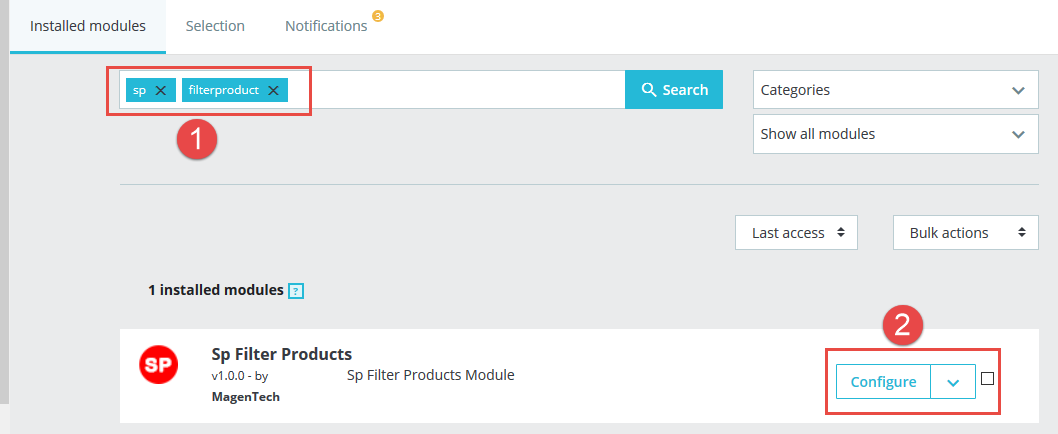Viewport: 1058px width, 434px height.
Task: Click the Sp Filter Products red logo
Action: click(x=159, y=365)
